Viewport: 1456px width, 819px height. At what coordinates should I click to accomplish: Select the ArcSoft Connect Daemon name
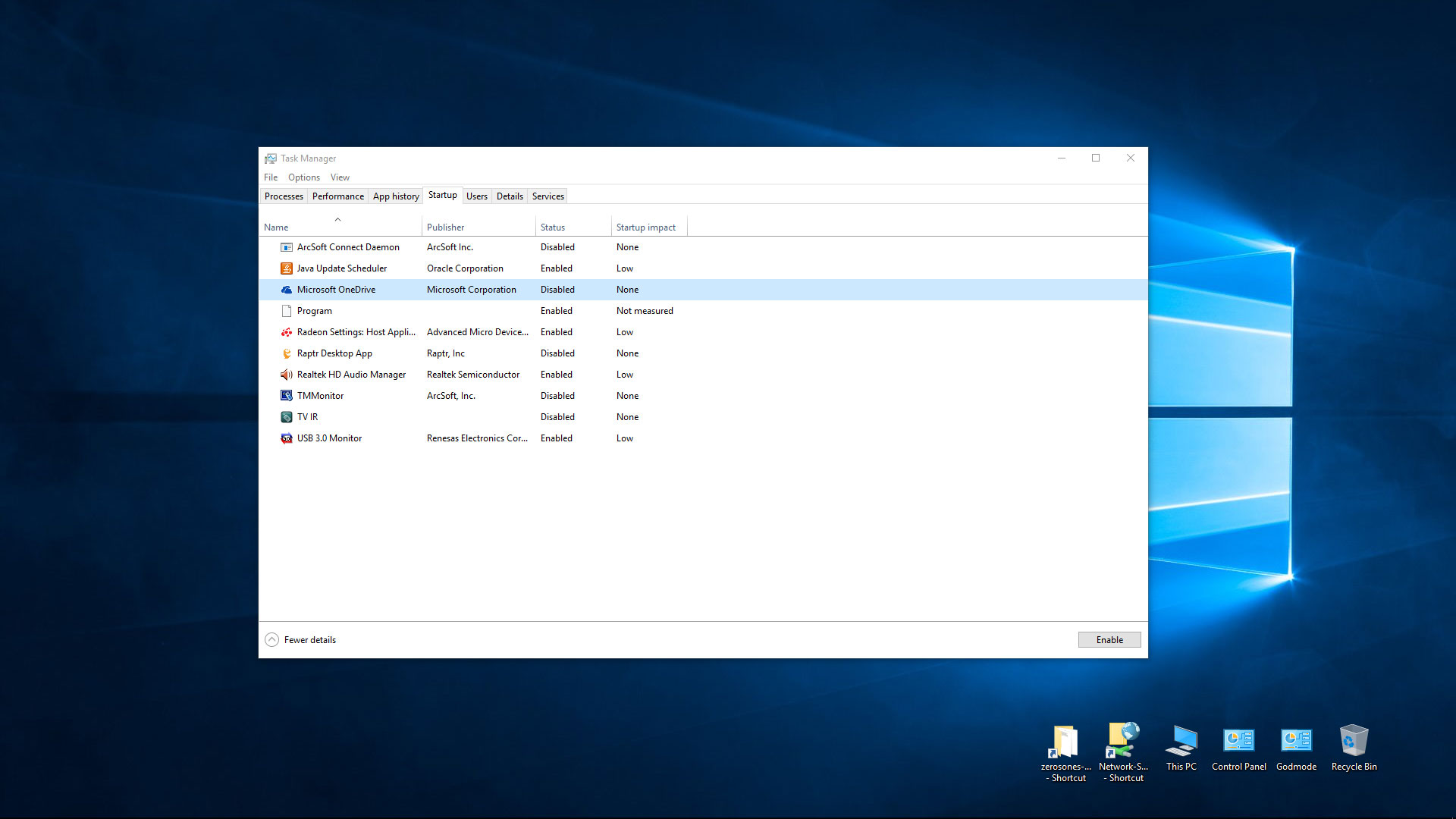(348, 247)
